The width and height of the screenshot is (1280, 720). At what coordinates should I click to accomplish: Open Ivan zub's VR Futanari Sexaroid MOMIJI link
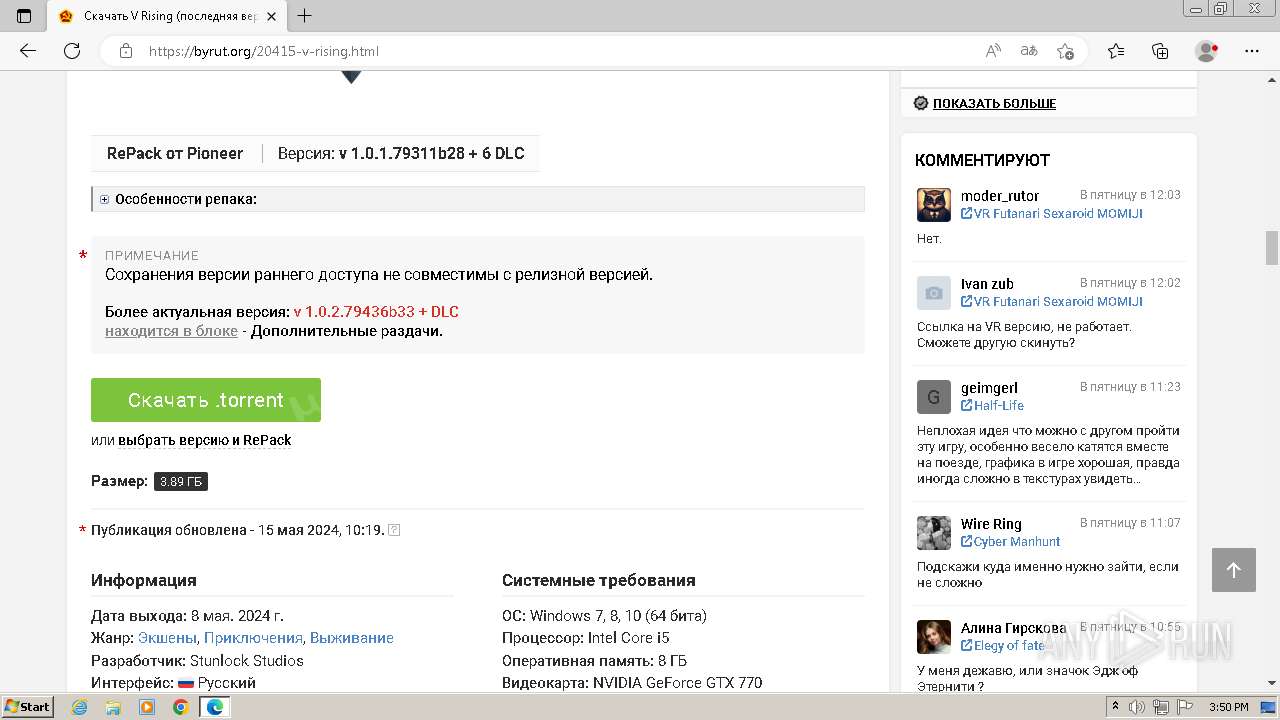[x=1058, y=302]
